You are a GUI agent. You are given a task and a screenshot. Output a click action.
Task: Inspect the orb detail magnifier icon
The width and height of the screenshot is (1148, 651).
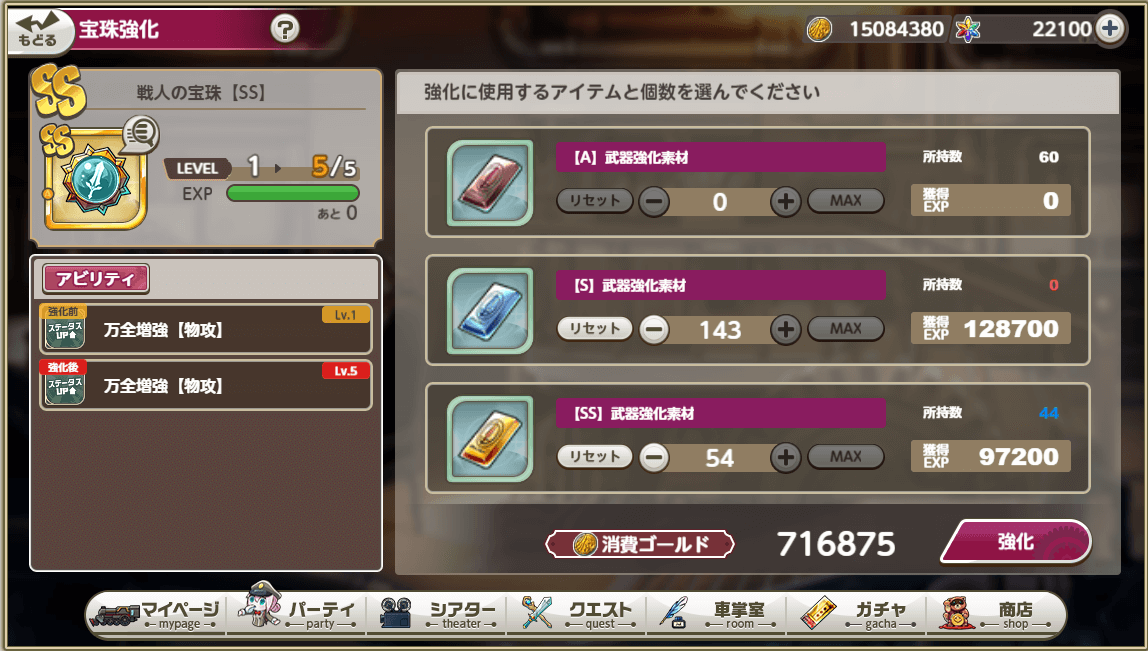140,135
